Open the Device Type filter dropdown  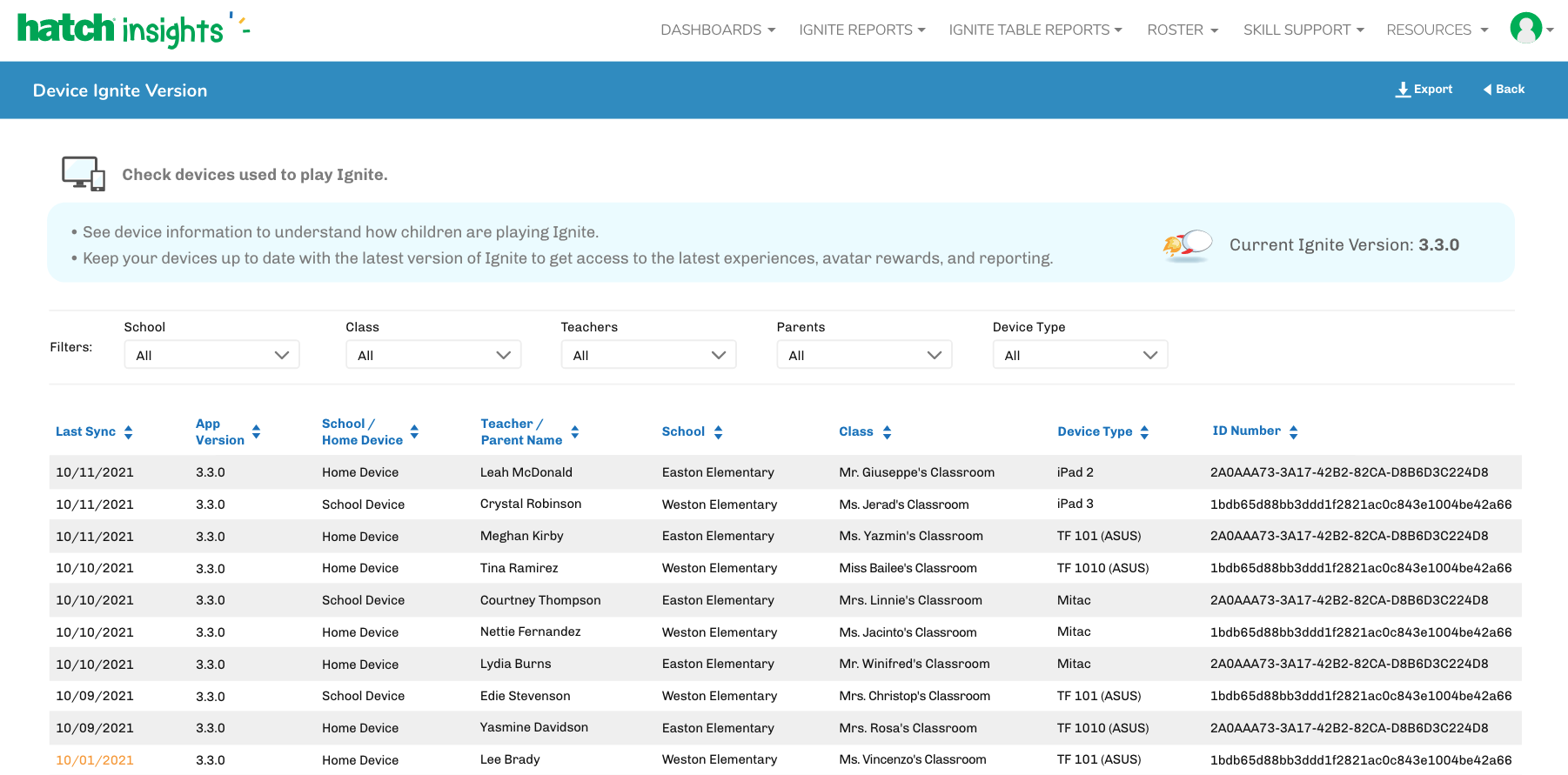1080,355
